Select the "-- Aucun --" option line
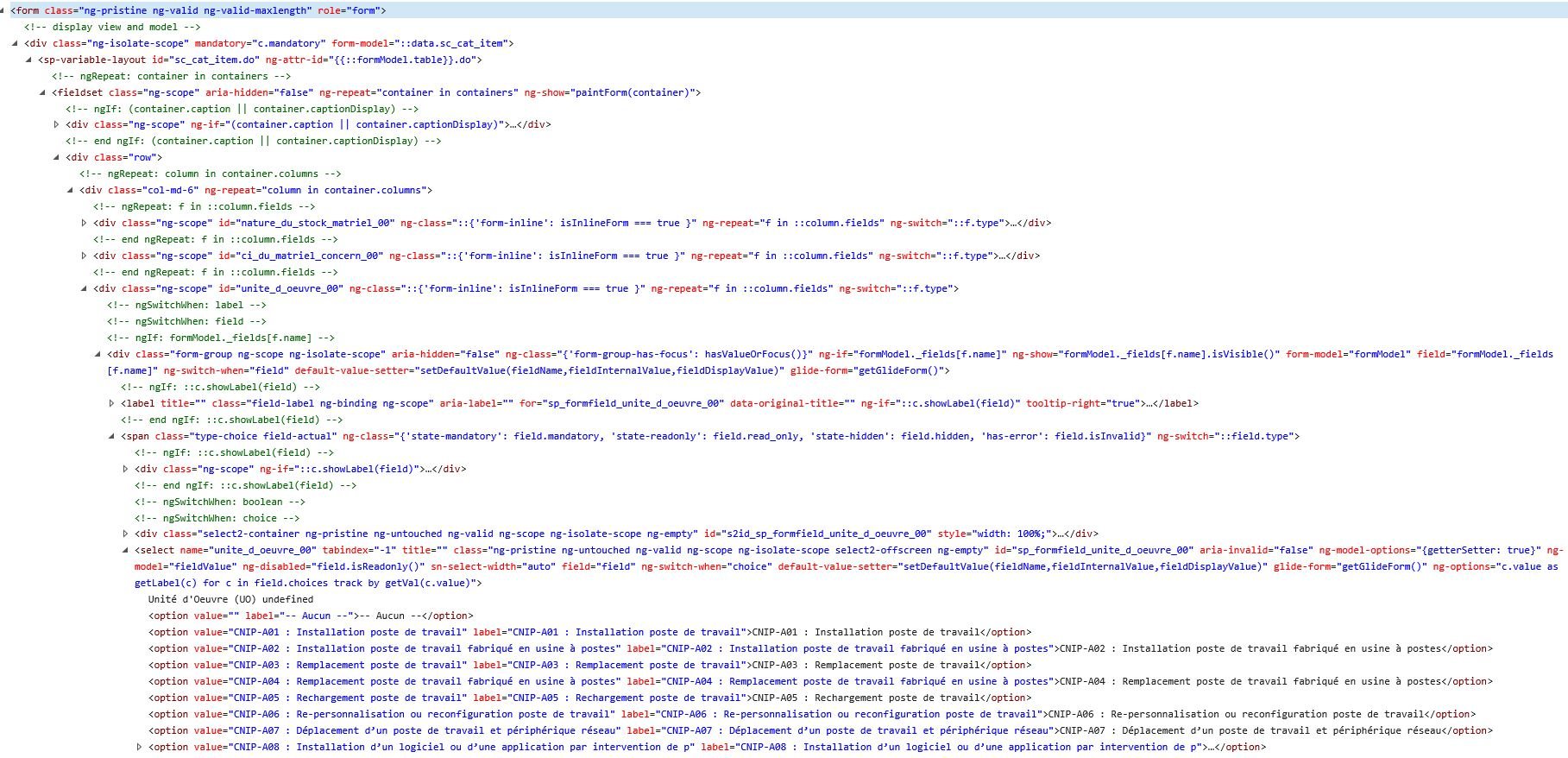Screen dimensions: 1568x758 click(311, 616)
